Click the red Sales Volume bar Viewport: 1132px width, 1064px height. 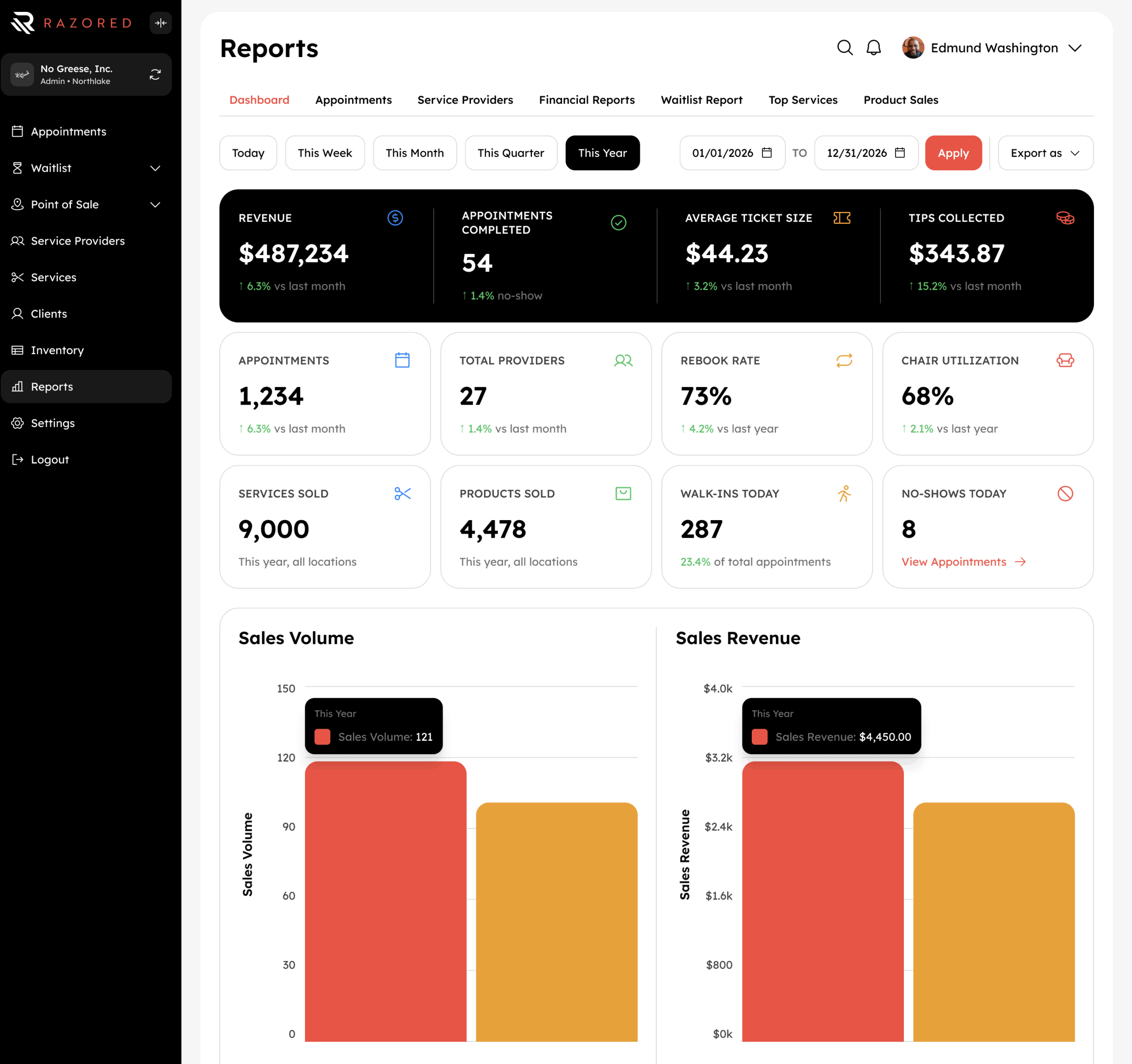click(386, 901)
